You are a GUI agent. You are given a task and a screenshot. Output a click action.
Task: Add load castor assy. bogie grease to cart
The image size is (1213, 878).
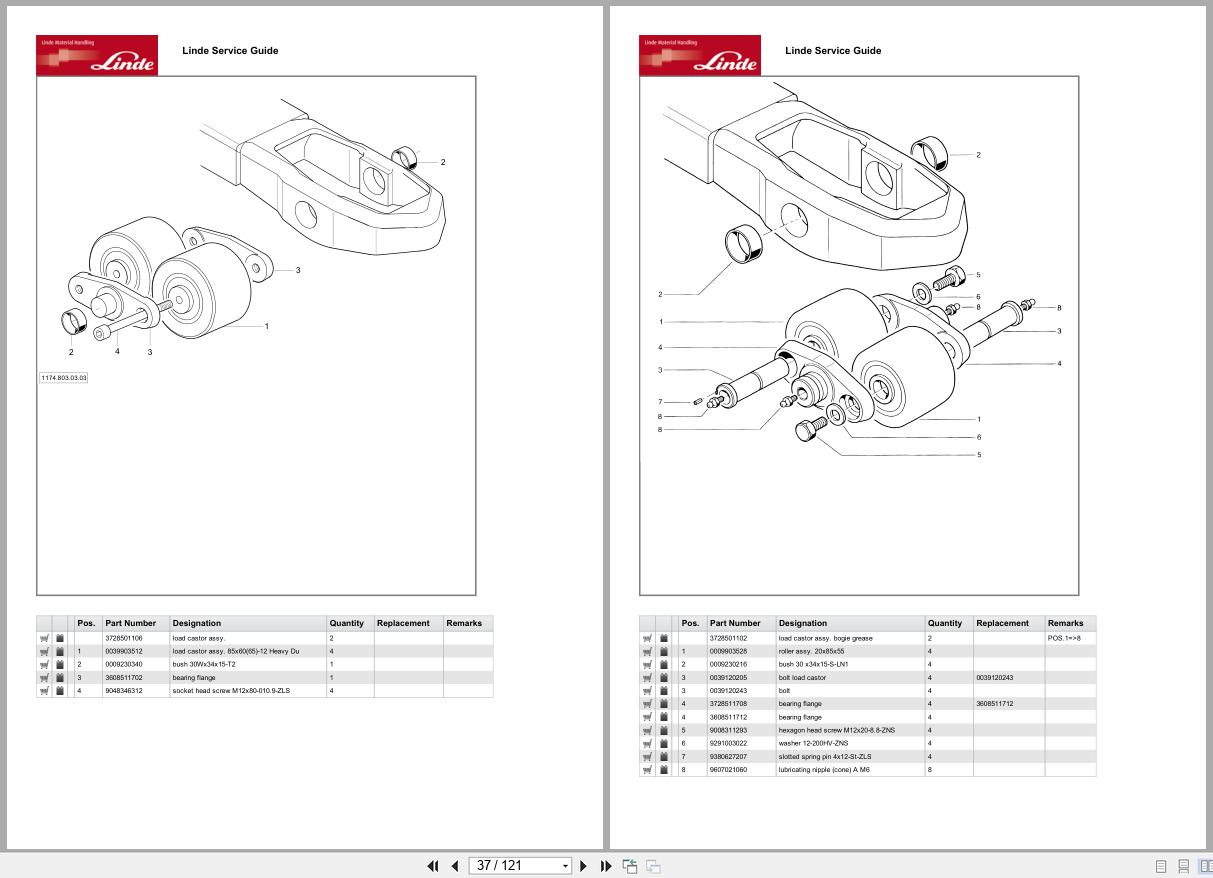[648, 638]
